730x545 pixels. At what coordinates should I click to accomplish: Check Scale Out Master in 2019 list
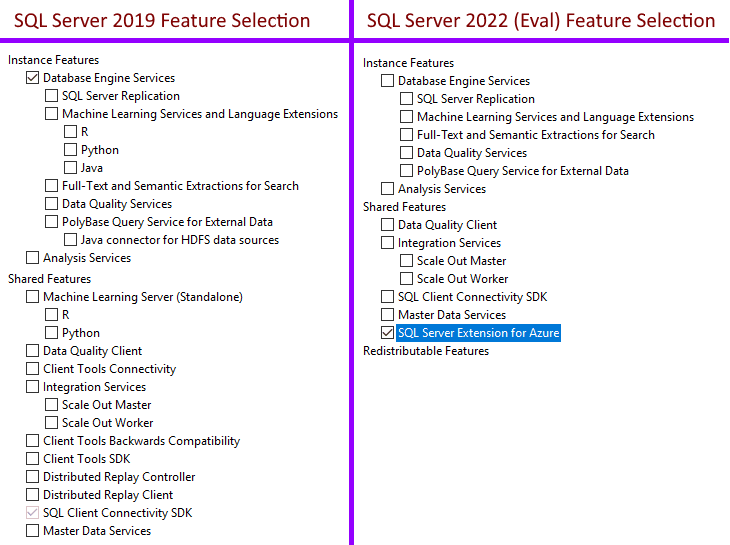(51, 405)
